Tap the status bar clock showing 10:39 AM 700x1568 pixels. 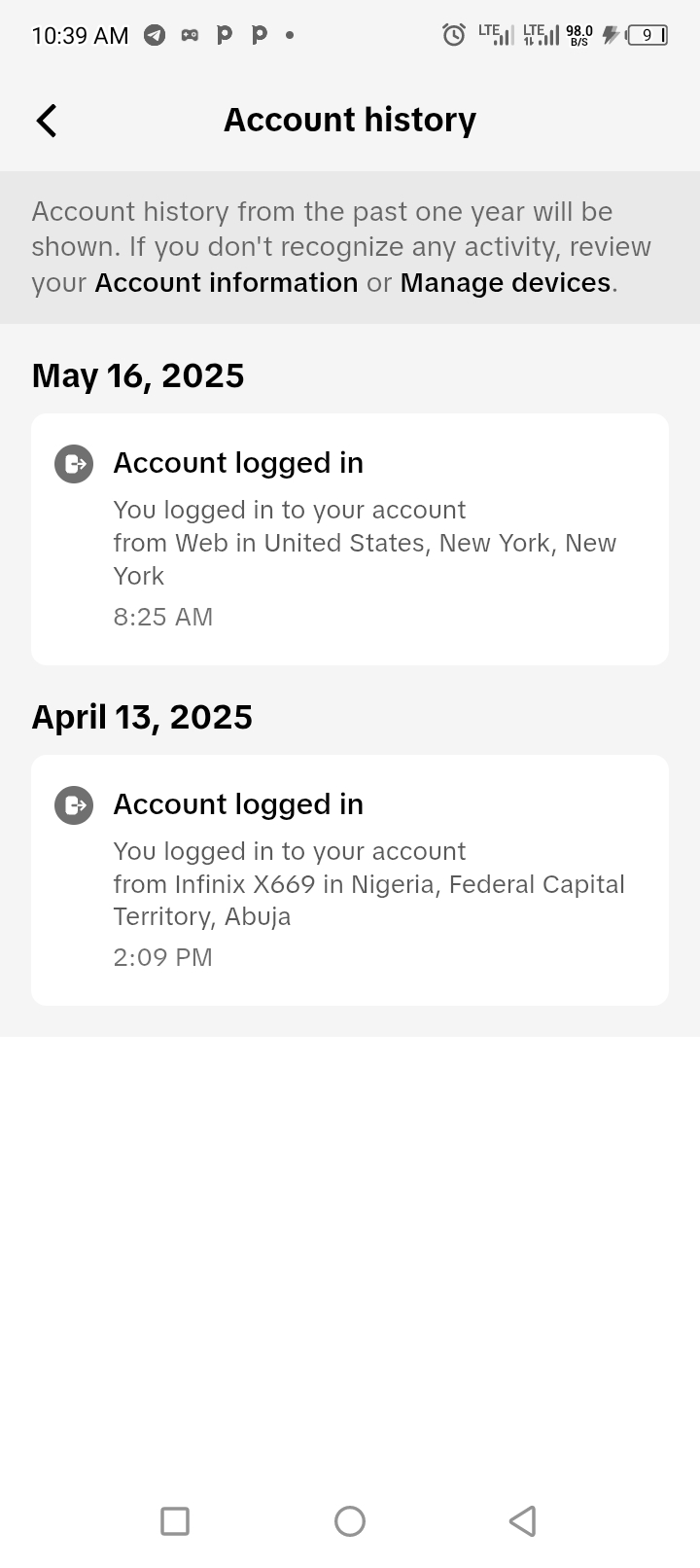80,36
